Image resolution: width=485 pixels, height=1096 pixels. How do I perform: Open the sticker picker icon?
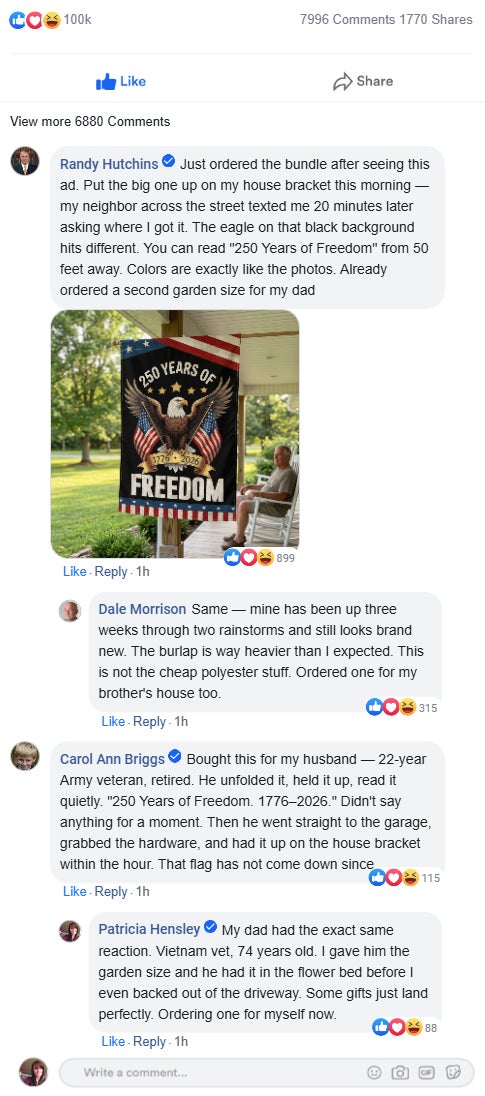tap(453, 1072)
